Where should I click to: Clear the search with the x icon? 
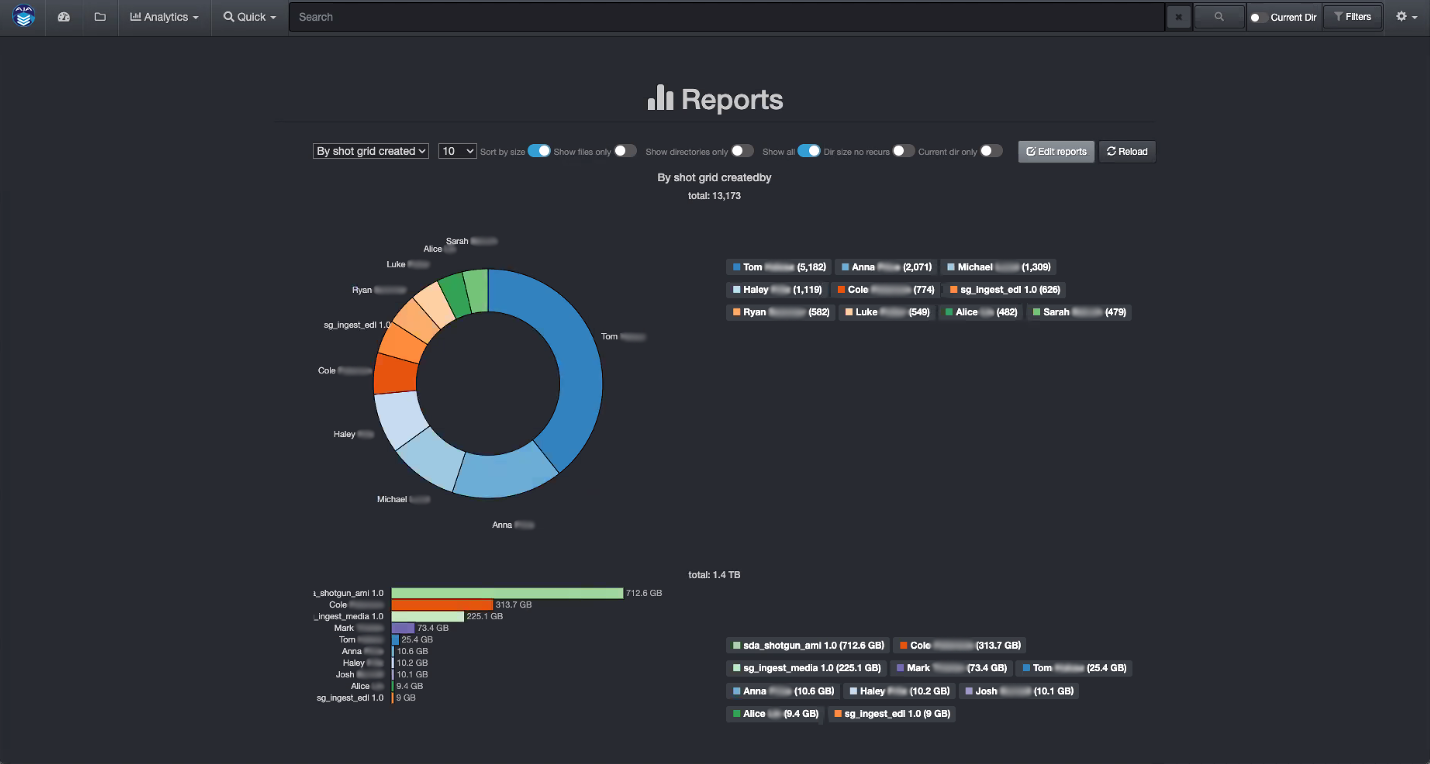point(1179,17)
